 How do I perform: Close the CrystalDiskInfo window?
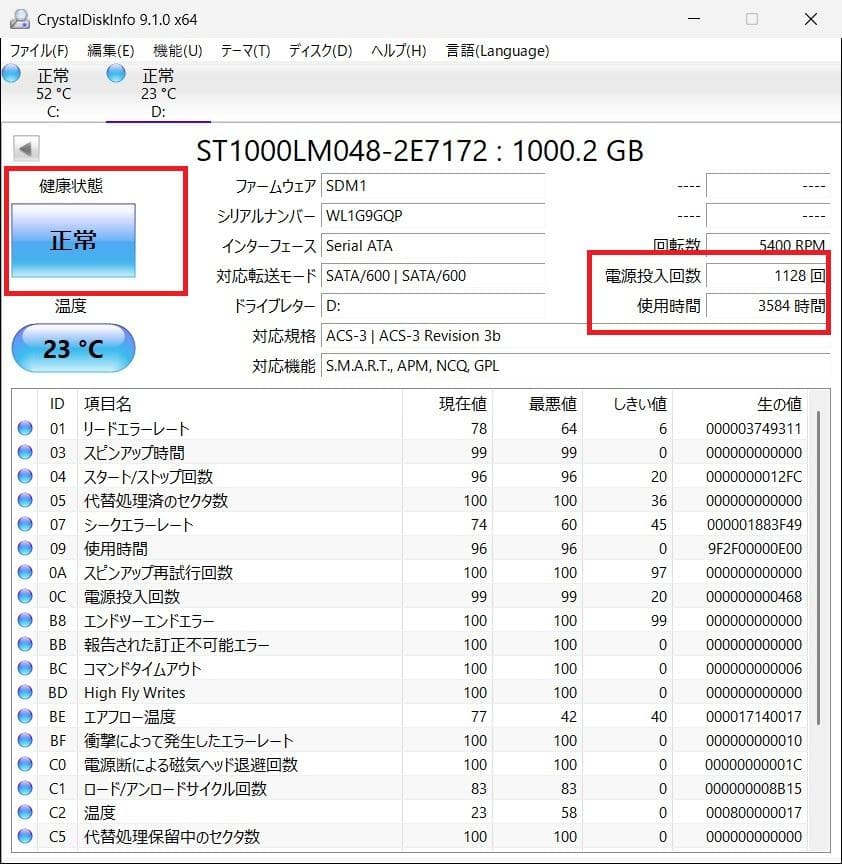tap(811, 19)
